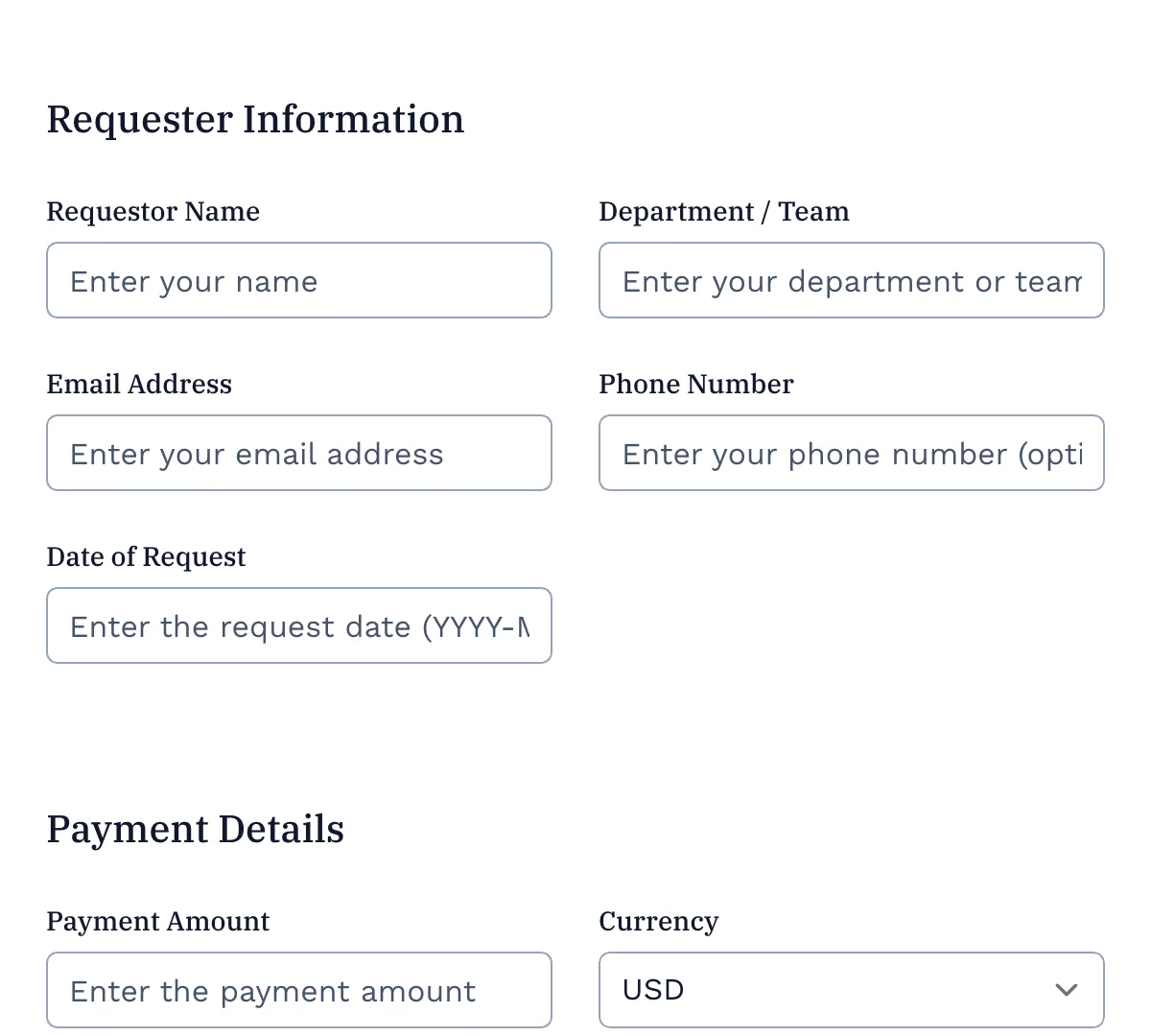Click the Payment Details heading
The height and width of the screenshot is (1036, 1151).
[195, 829]
